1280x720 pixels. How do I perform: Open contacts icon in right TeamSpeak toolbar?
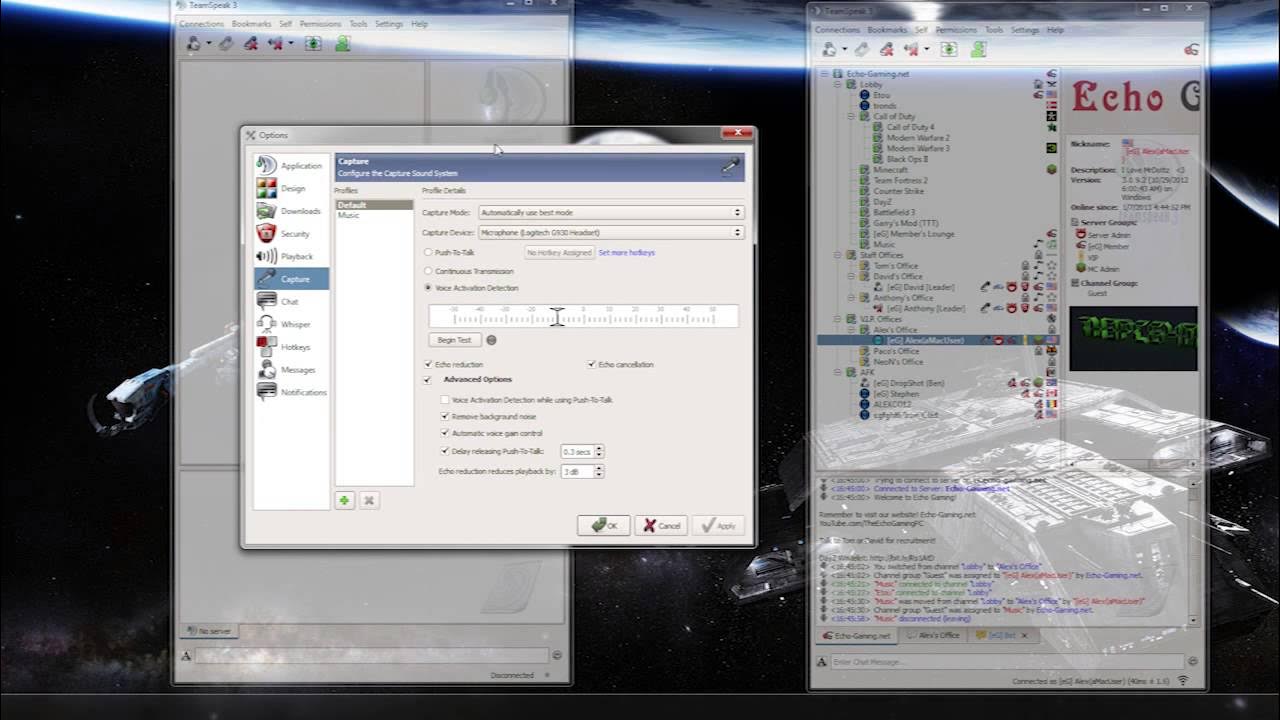click(x=978, y=49)
